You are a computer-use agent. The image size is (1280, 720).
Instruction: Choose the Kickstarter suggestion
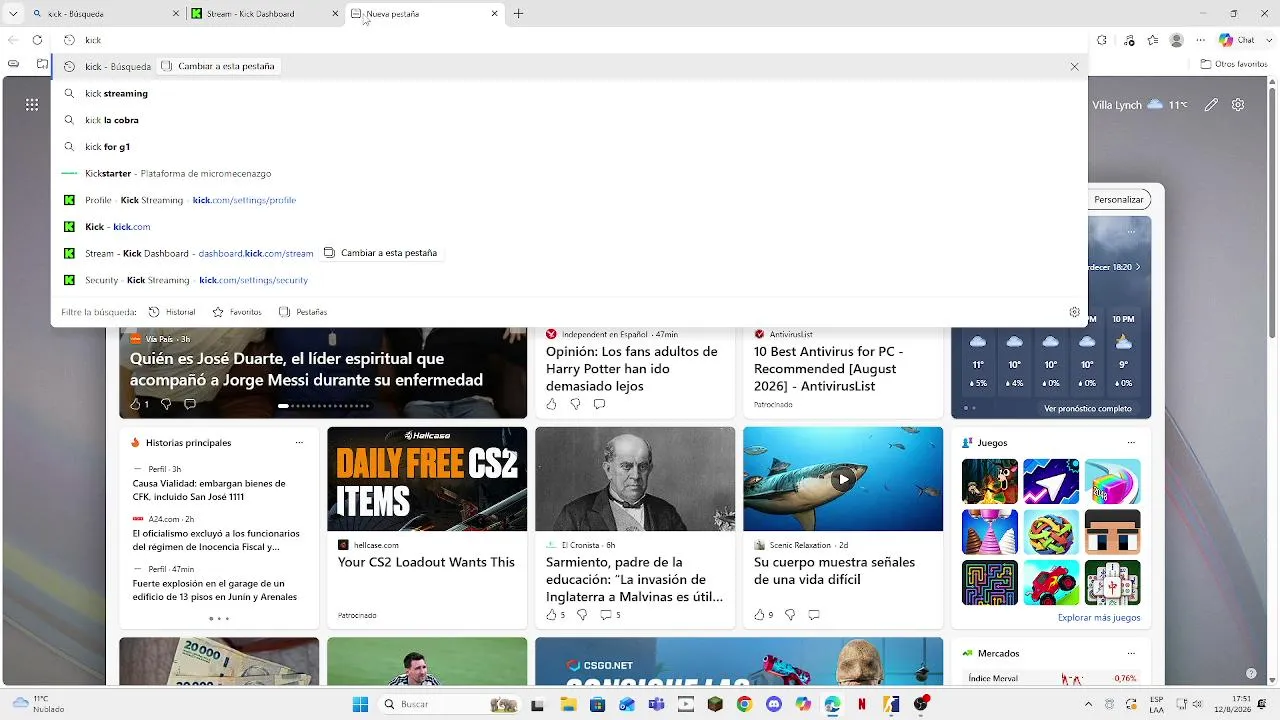pos(569,173)
